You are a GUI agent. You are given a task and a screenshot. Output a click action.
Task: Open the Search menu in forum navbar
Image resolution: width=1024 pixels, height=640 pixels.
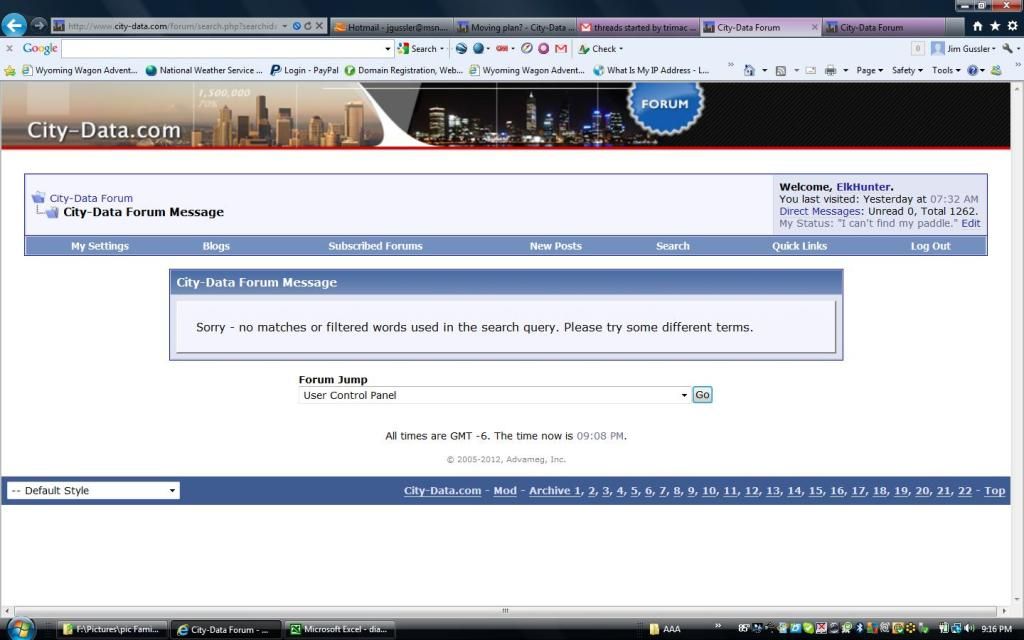coord(673,246)
